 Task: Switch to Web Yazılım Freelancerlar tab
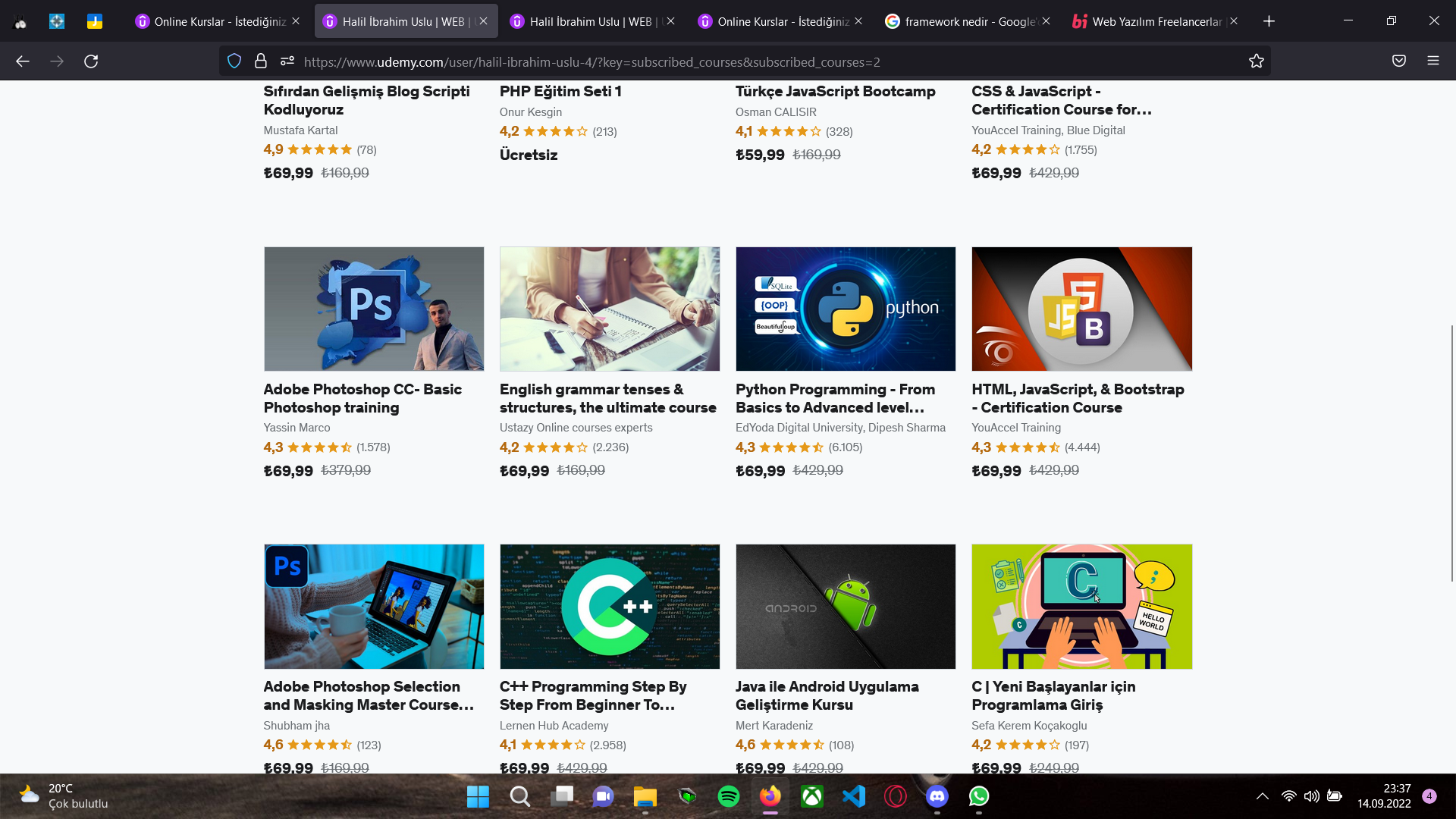pyautogui.click(x=1156, y=21)
